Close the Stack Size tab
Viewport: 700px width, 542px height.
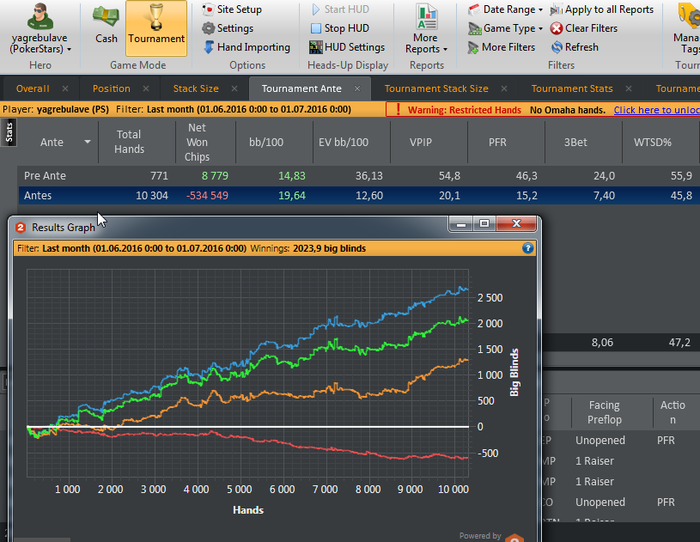click(x=234, y=88)
